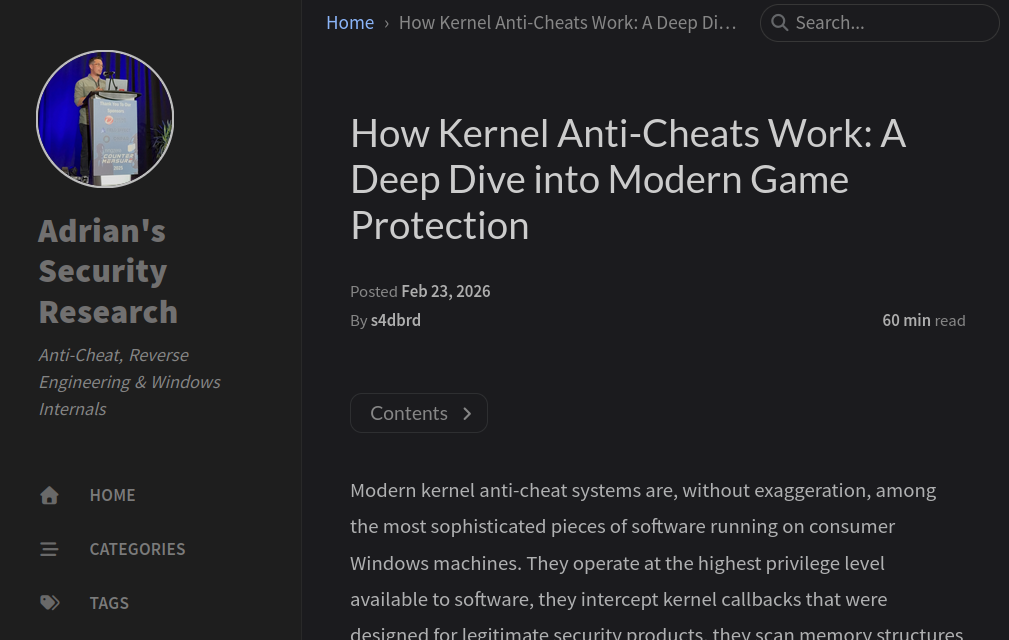Click the How Kernel Anti-Cheats Work heading
Screen dimensions: 1009x640
(628, 179)
